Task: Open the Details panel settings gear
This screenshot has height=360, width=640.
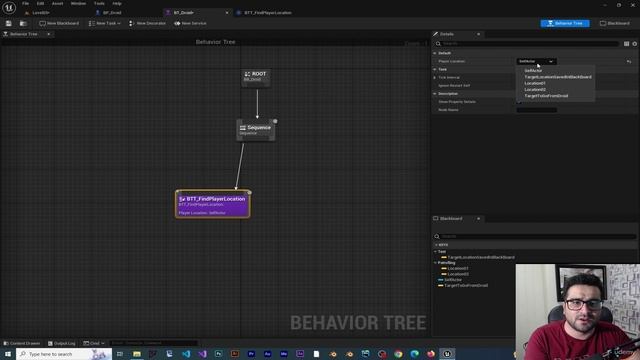Action: (x=634, y=44)
